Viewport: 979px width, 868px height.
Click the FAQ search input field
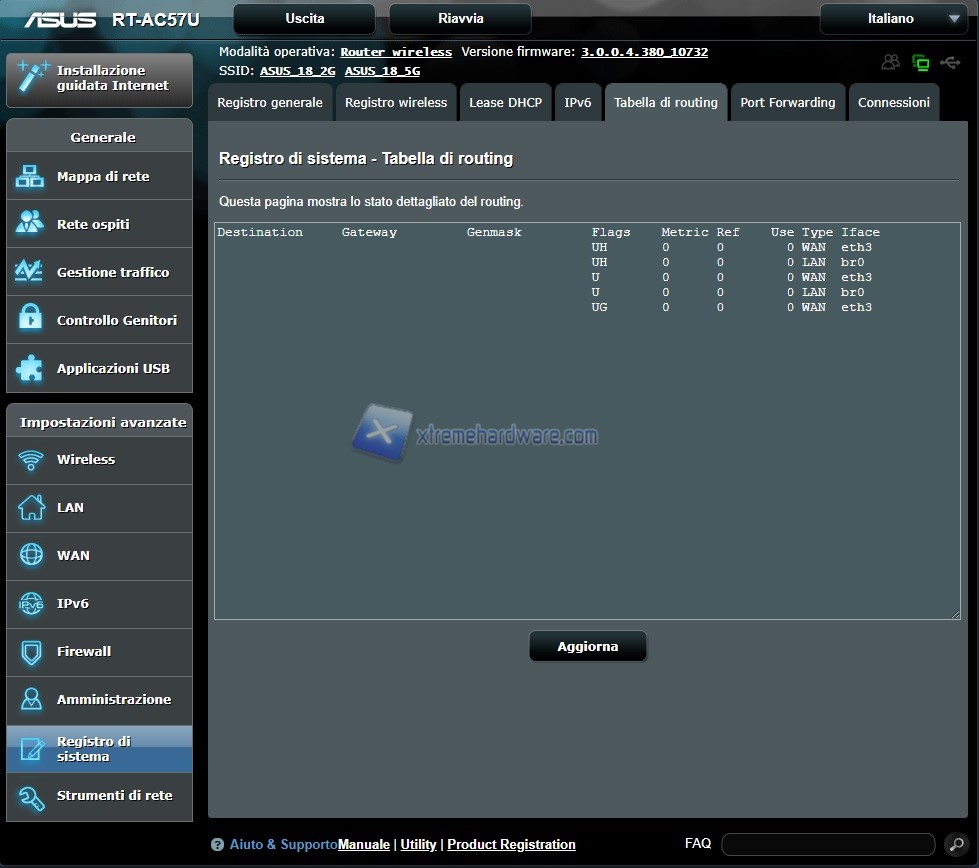tap(827, 845)
